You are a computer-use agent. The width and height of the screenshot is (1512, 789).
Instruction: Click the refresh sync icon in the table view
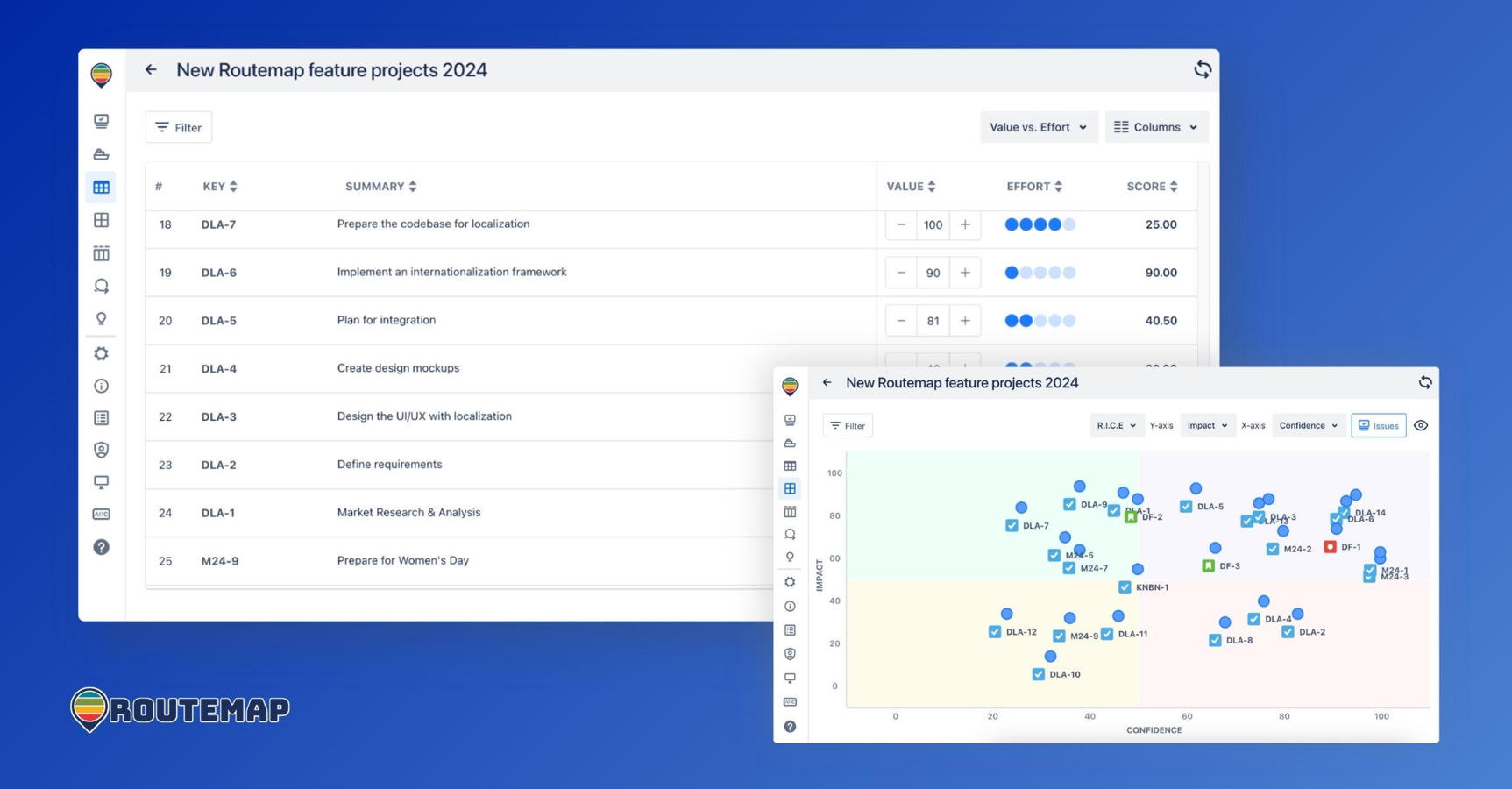1202,70
